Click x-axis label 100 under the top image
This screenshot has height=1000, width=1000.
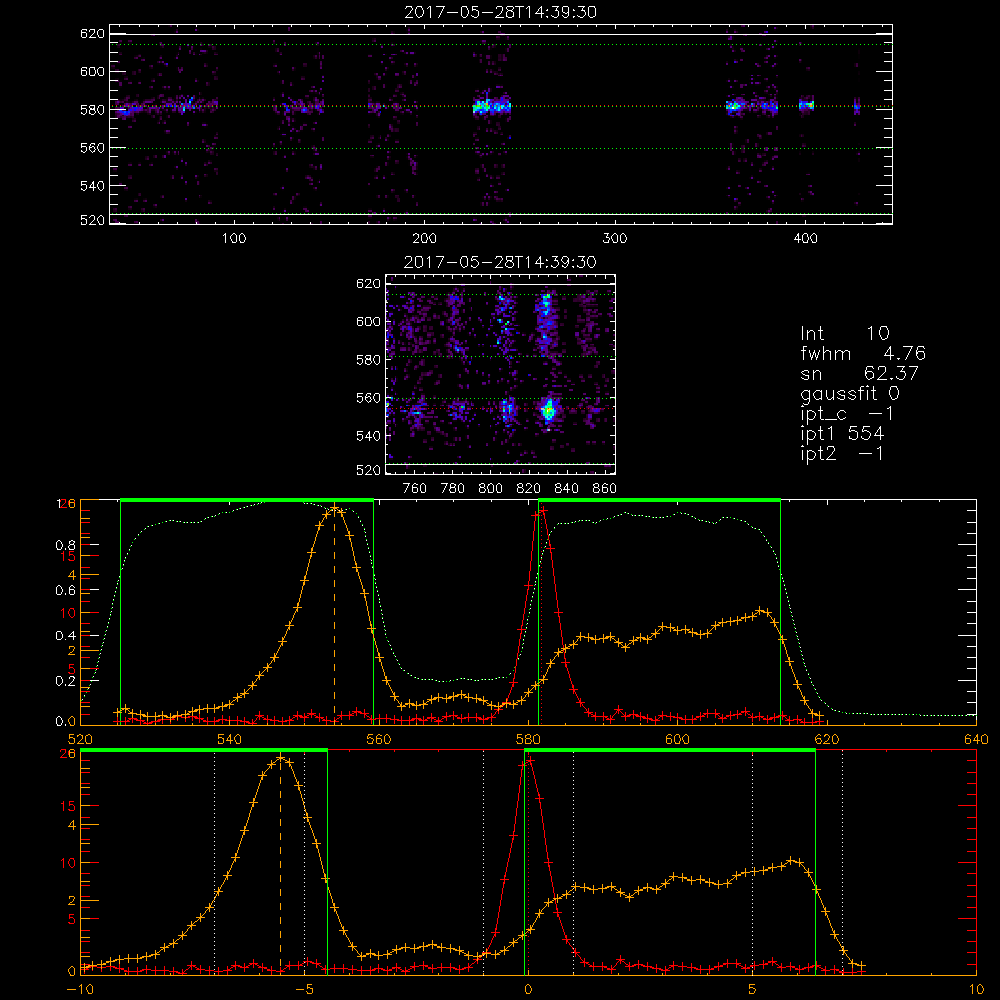234,239
